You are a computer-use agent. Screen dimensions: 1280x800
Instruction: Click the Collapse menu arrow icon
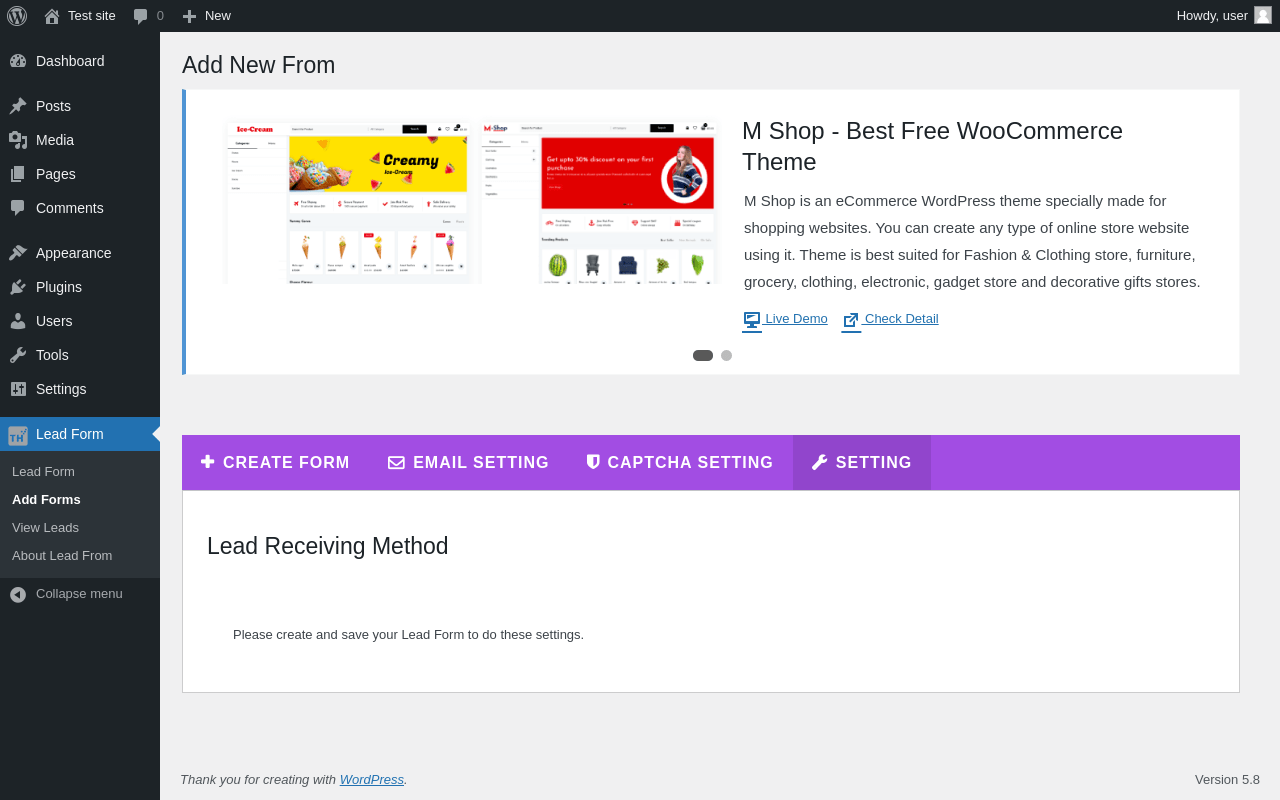click(x=18, y=594)
